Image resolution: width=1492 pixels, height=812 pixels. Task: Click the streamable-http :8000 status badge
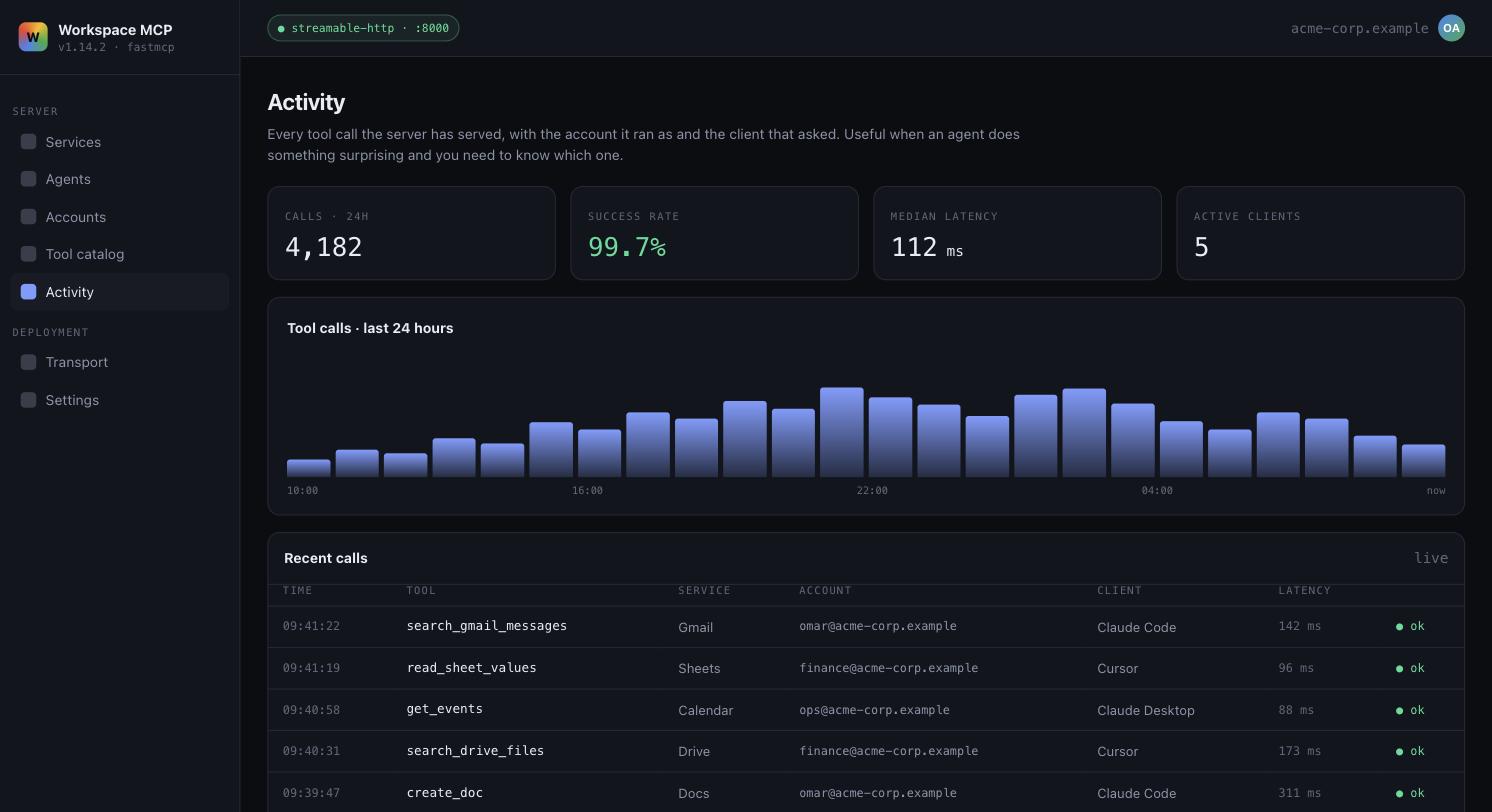click(x=363, y=28)
